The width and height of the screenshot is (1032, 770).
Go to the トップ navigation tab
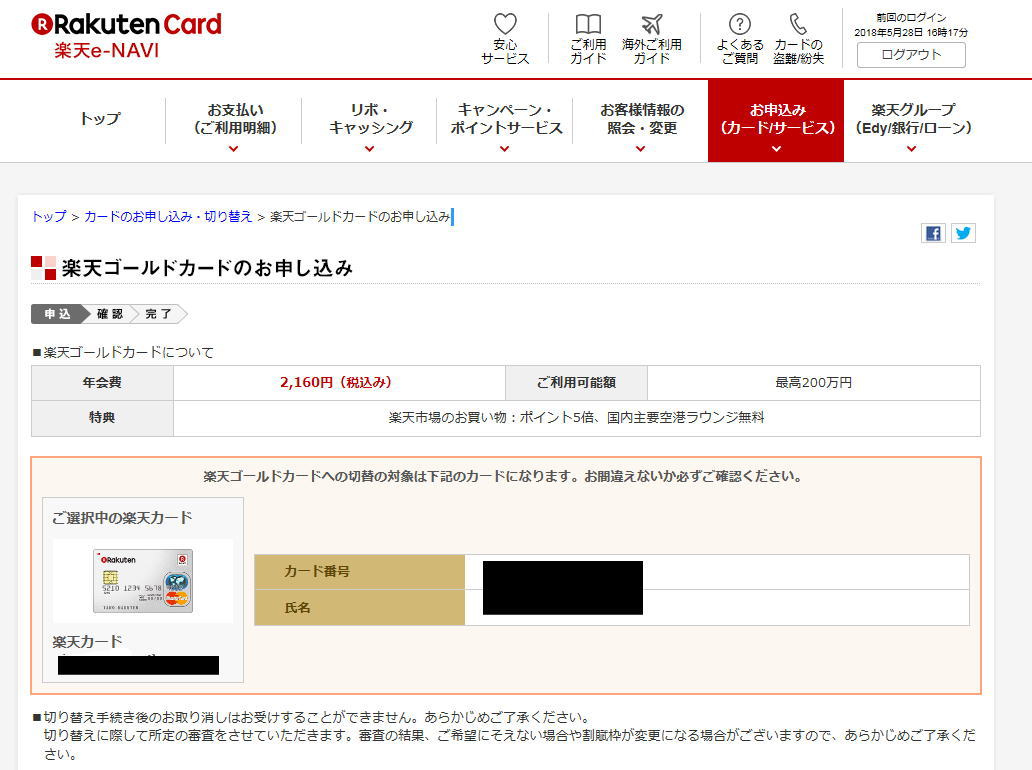click(100, 119)
